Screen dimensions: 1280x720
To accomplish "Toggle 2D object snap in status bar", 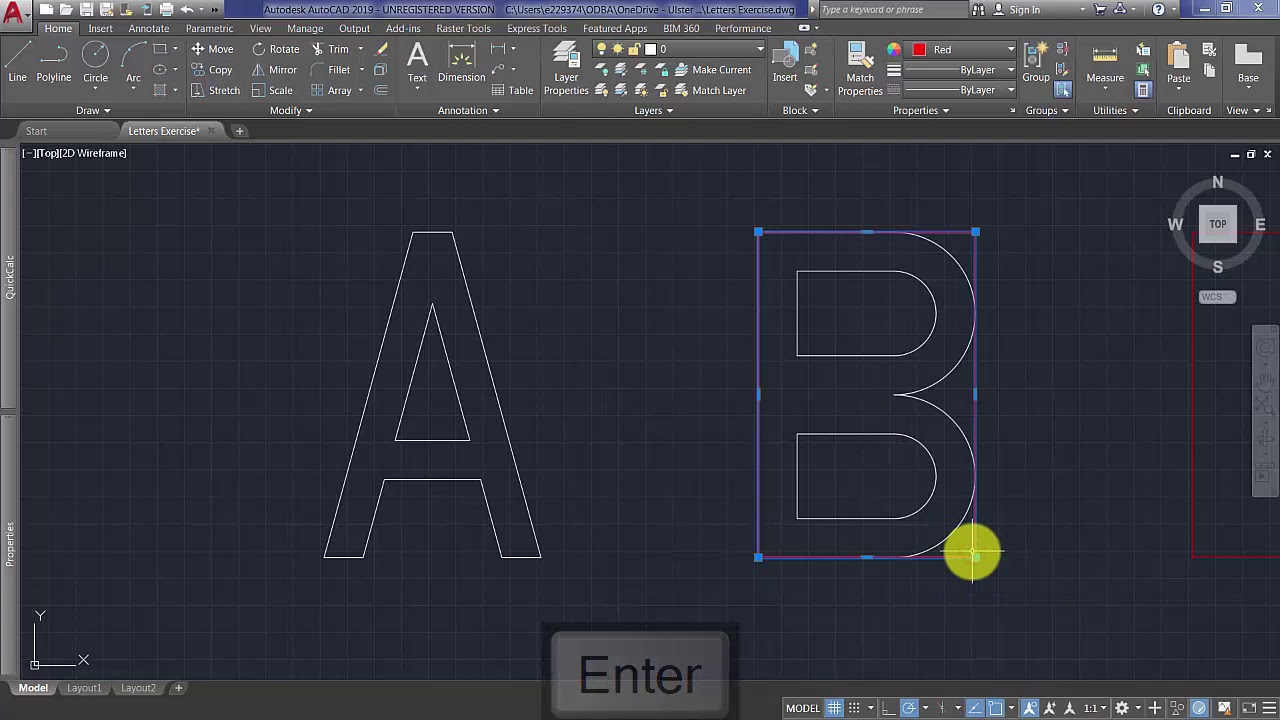I will (x=995, y=708).
